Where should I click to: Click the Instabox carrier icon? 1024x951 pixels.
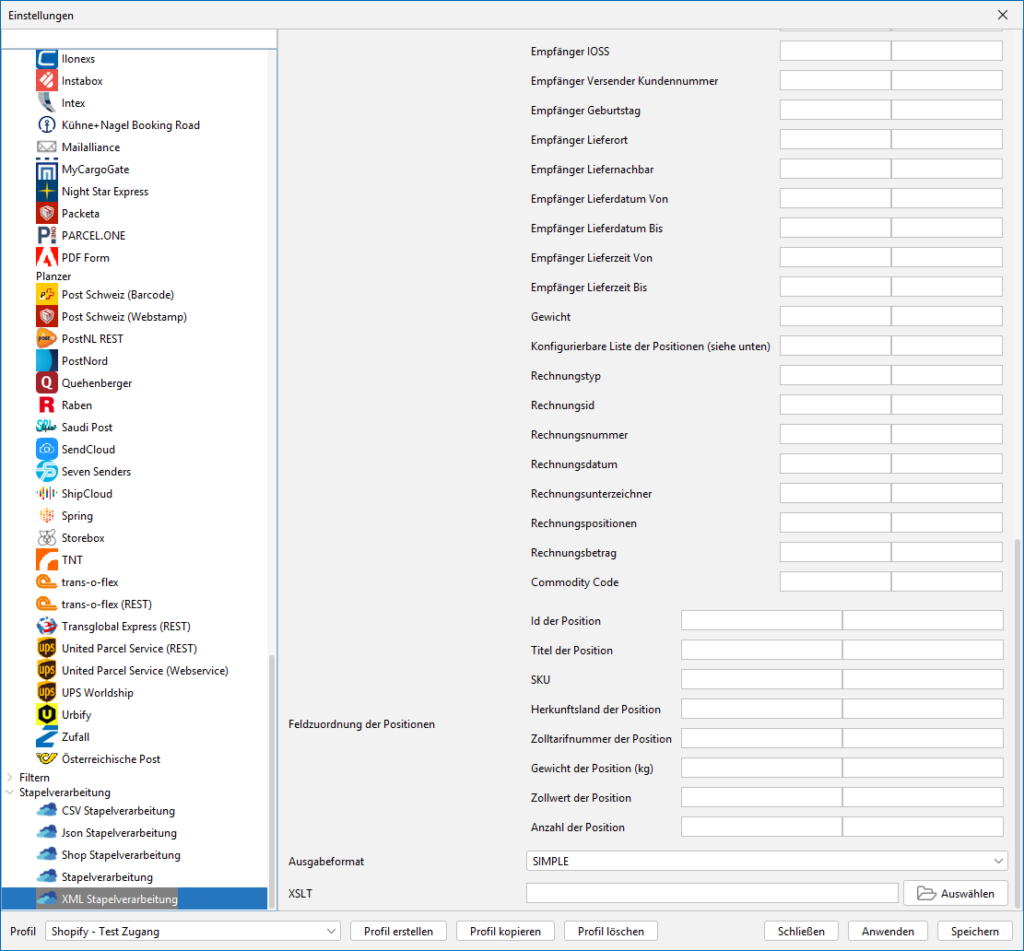click(x=46, y=81)
